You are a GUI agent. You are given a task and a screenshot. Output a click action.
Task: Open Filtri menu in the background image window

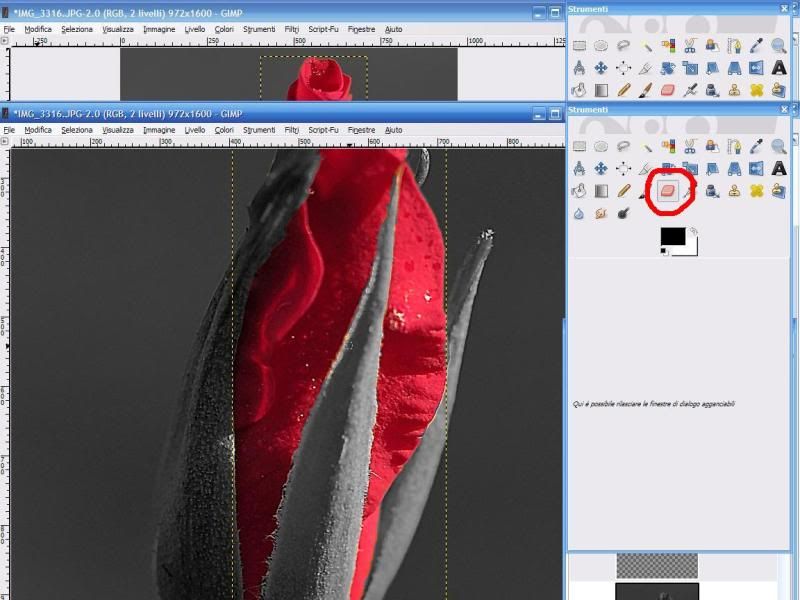292,30
